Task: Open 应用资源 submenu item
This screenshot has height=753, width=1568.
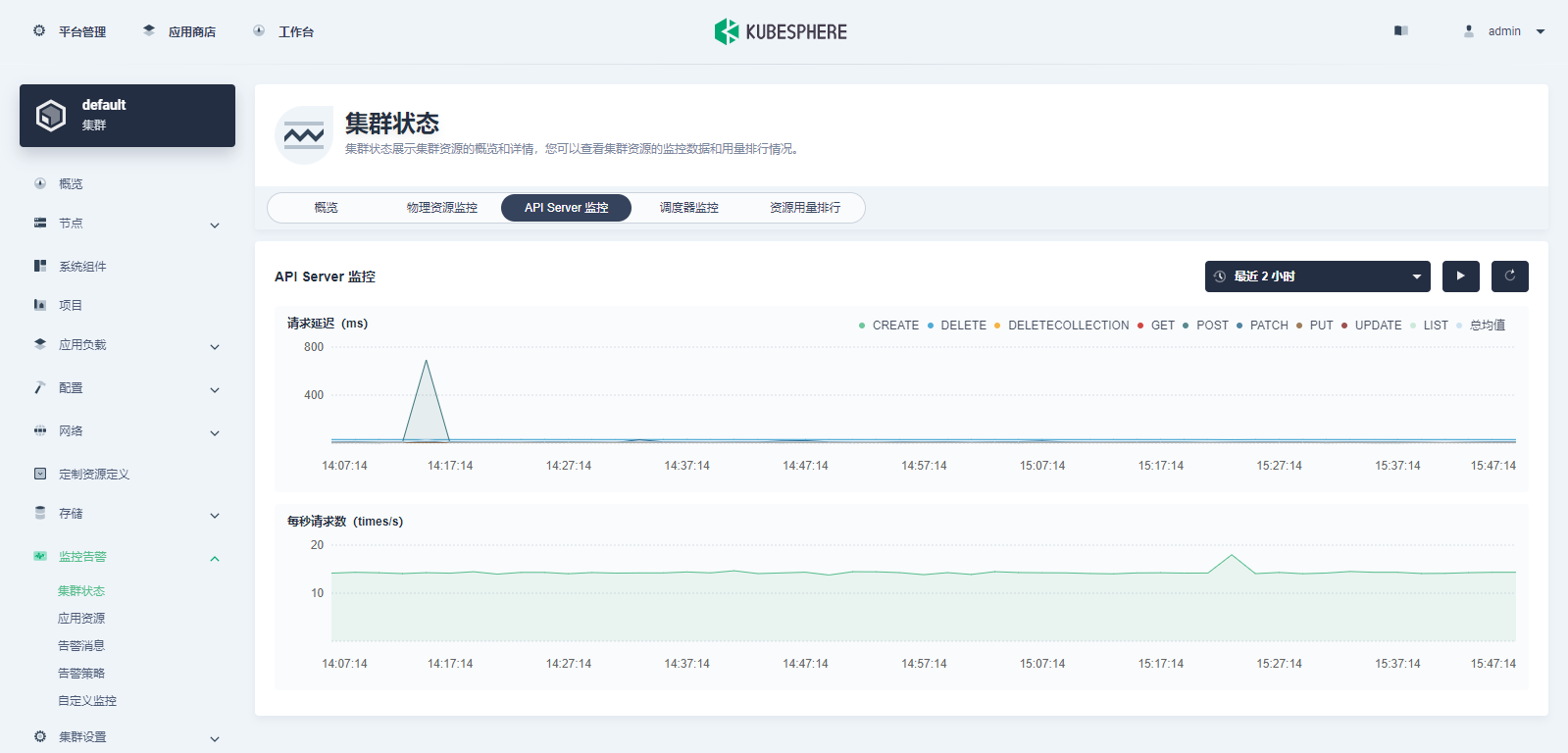Action: click(x=81, y=619)
